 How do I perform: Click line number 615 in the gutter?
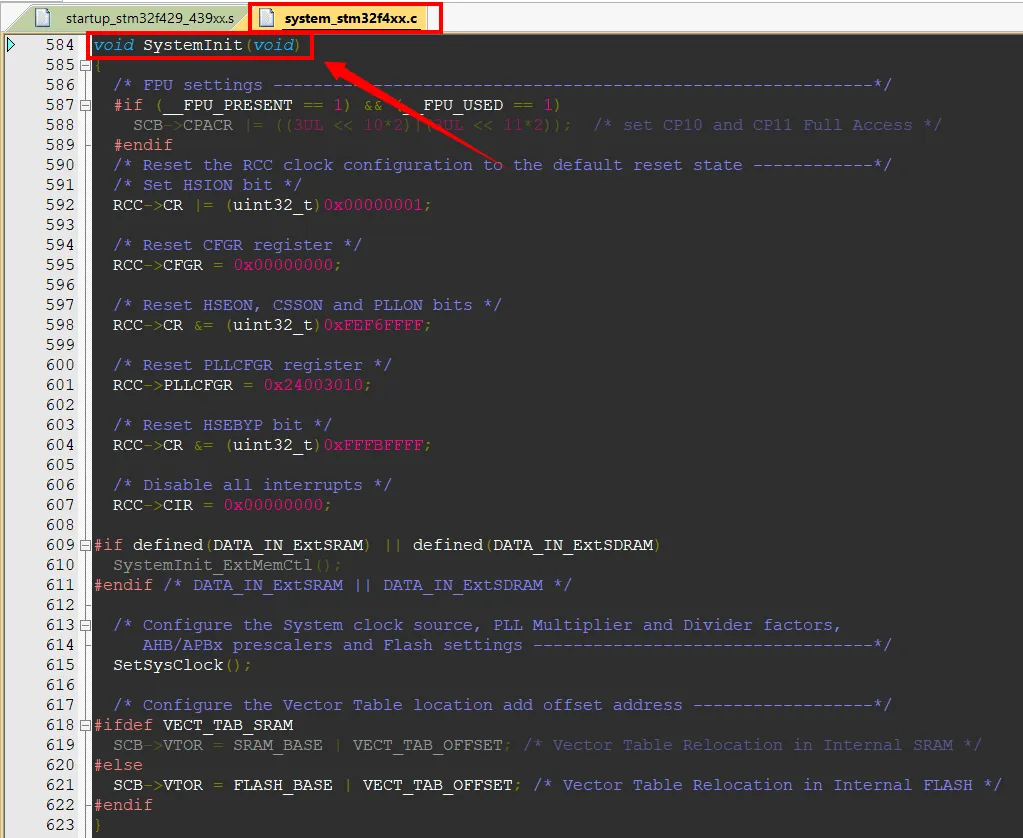(60, 665)
